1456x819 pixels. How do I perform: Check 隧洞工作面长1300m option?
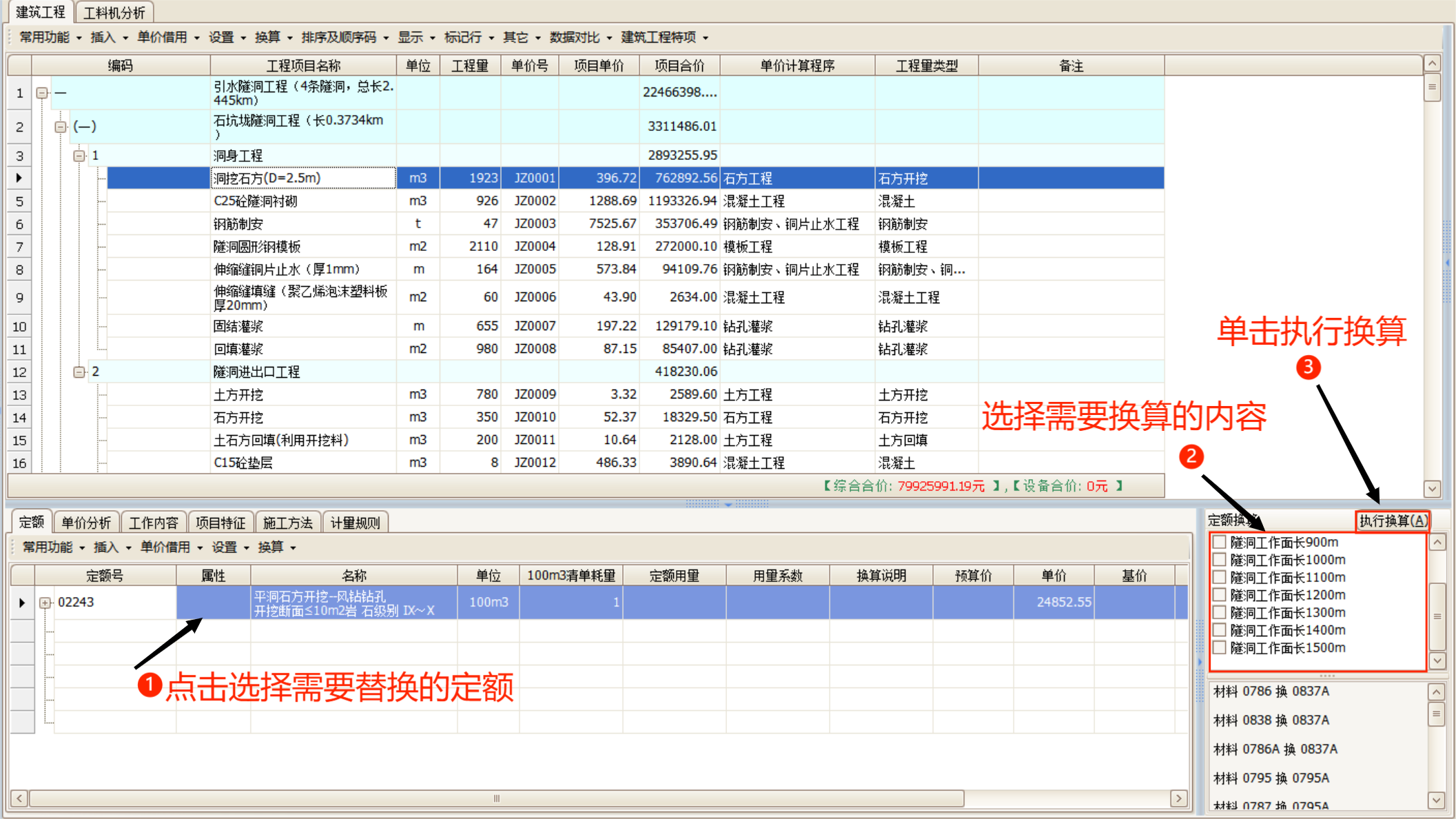coord(1220,612)
